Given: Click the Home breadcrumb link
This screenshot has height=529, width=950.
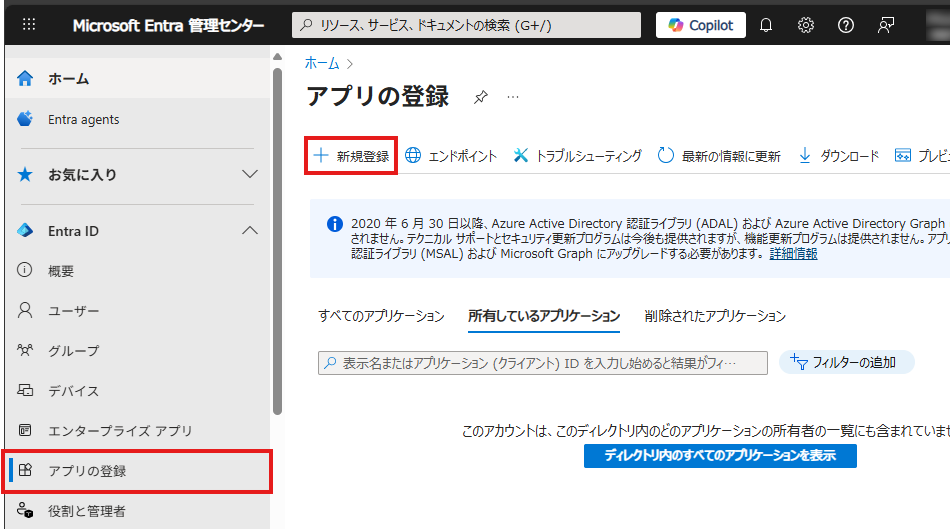Looking at the screenshot, I should (322, 63).
